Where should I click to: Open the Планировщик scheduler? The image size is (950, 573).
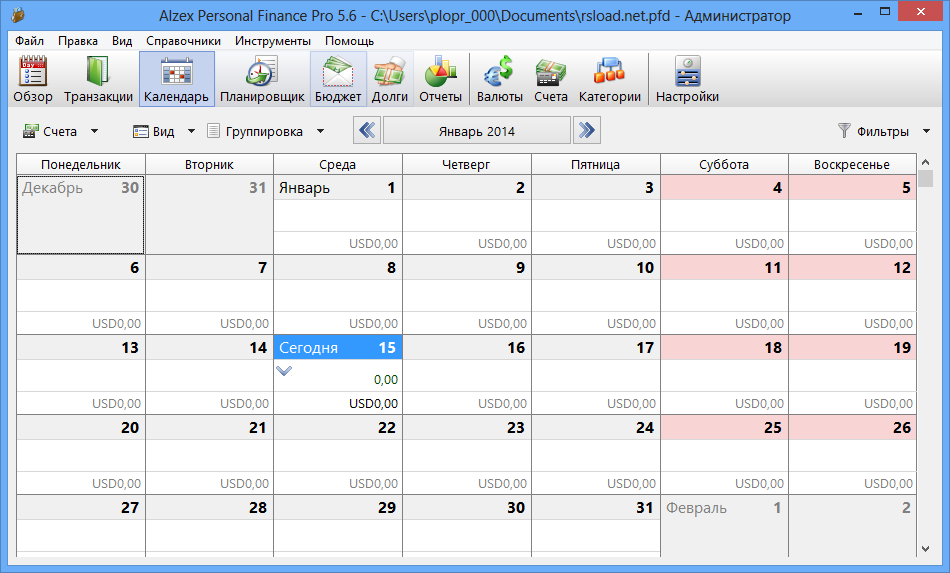pos(262,79)
